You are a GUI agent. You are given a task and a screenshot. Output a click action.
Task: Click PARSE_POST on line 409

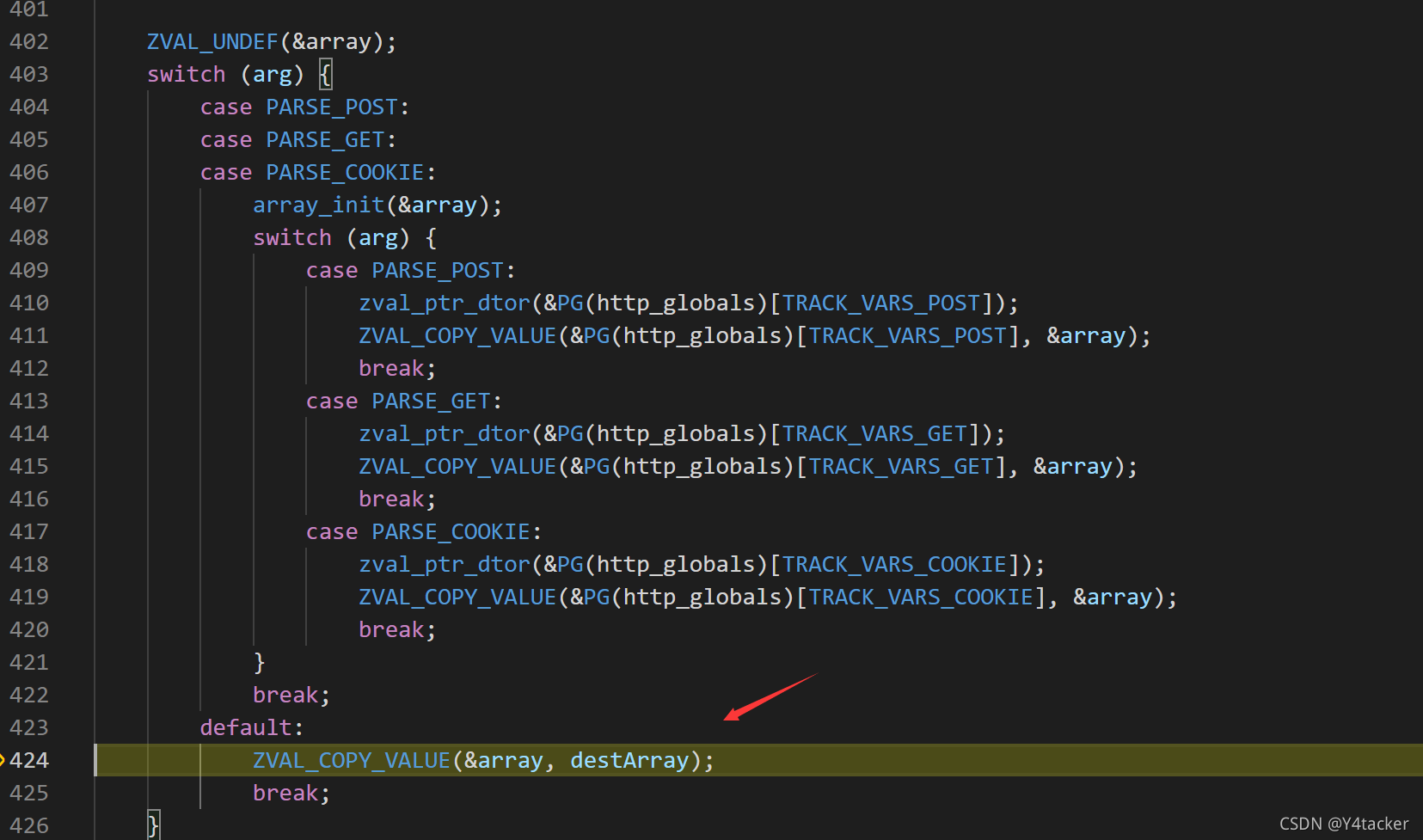click(x=438, y=270)
